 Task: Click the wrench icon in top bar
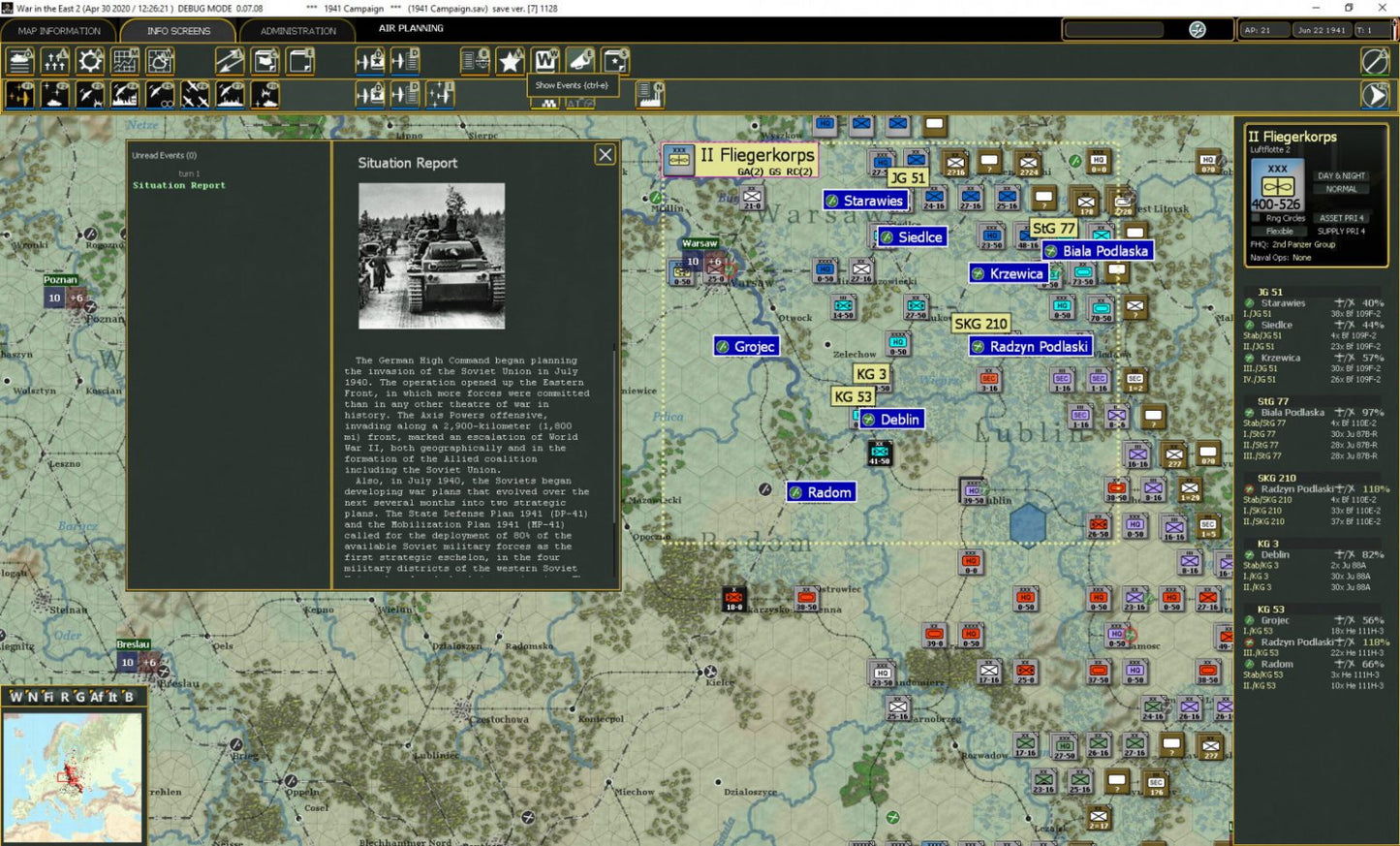(x=1198, y=30)
